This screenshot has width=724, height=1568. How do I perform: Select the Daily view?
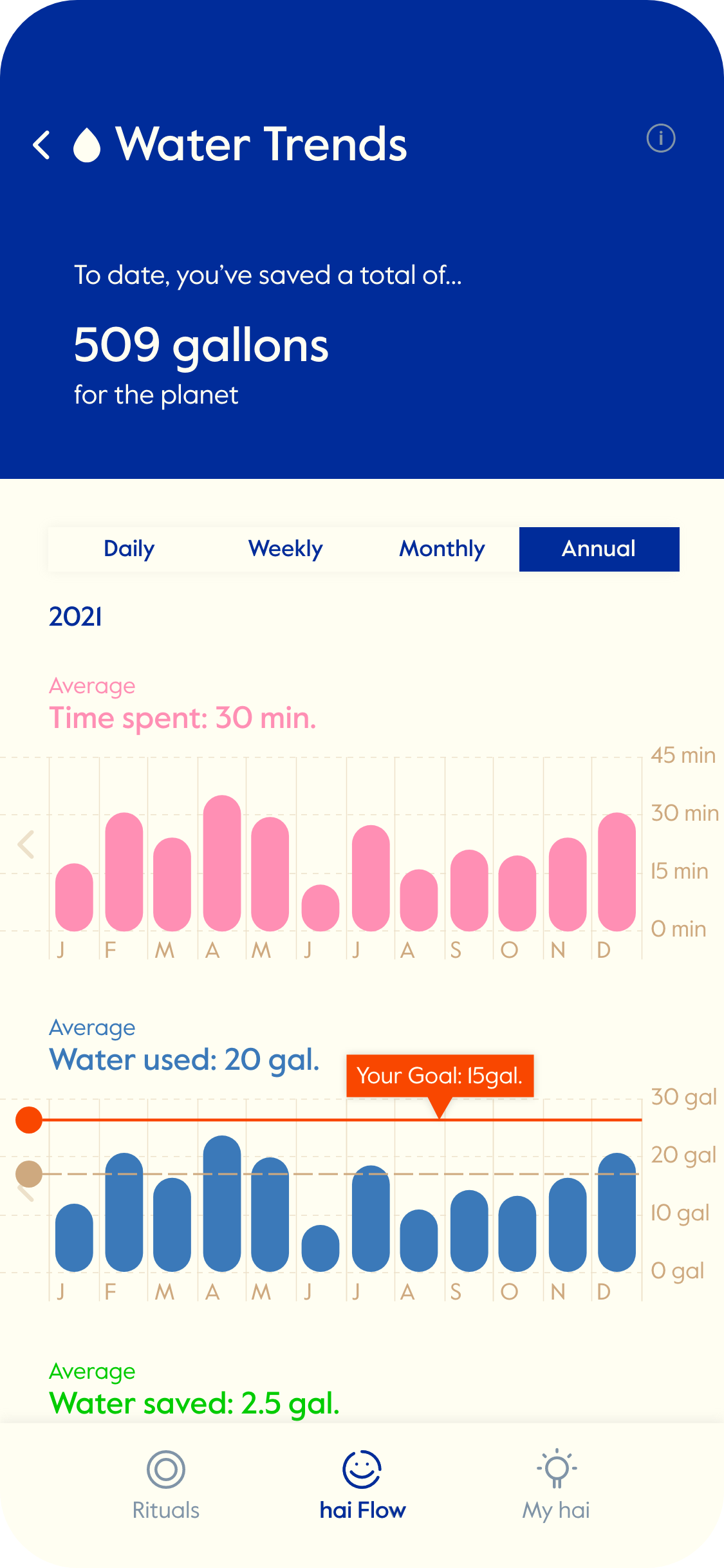click(x=129, y=549)
